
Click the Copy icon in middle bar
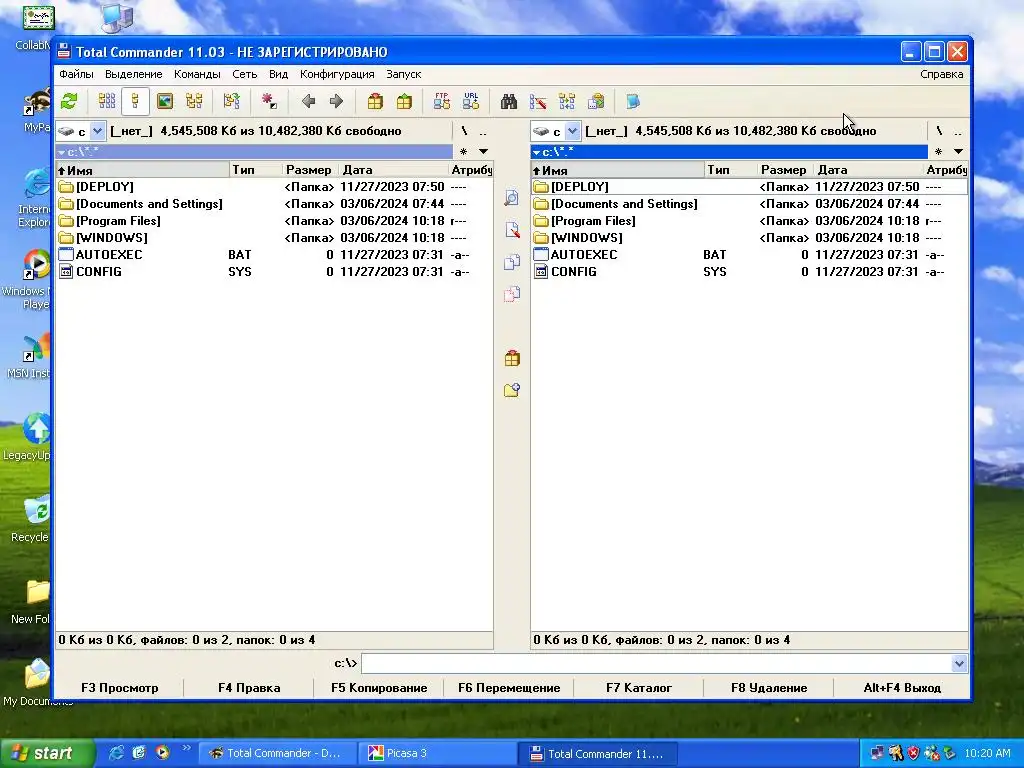point(512,262)
